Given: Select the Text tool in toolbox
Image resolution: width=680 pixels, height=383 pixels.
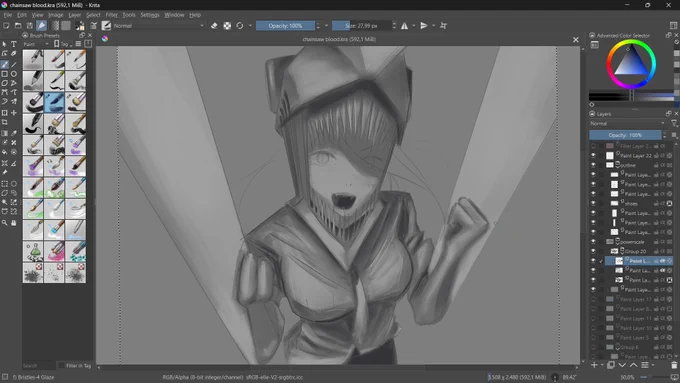Looking at the screenshot, I should point(14,44).
